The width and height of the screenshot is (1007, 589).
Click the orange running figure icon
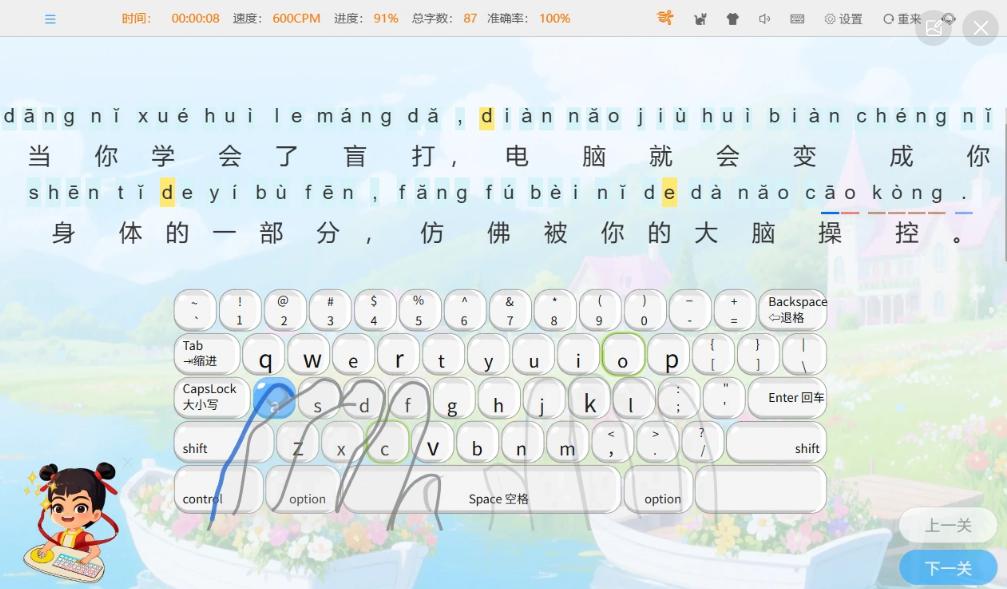click(665, 18)
